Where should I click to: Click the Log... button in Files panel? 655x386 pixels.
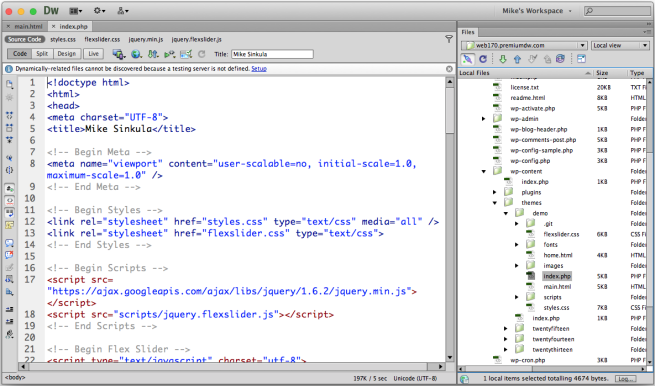tap(625, 378)
